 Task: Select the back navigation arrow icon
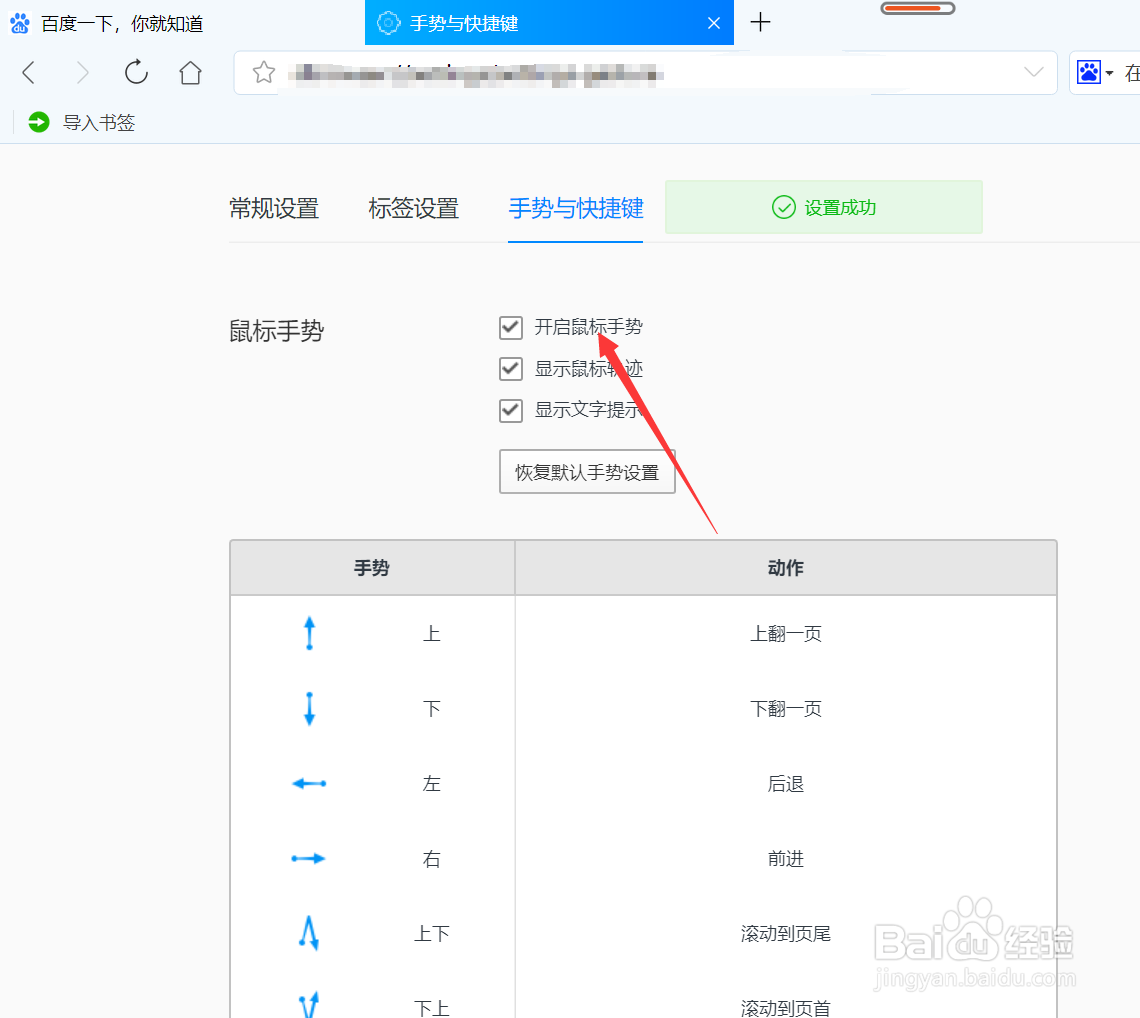coord(28,72)
